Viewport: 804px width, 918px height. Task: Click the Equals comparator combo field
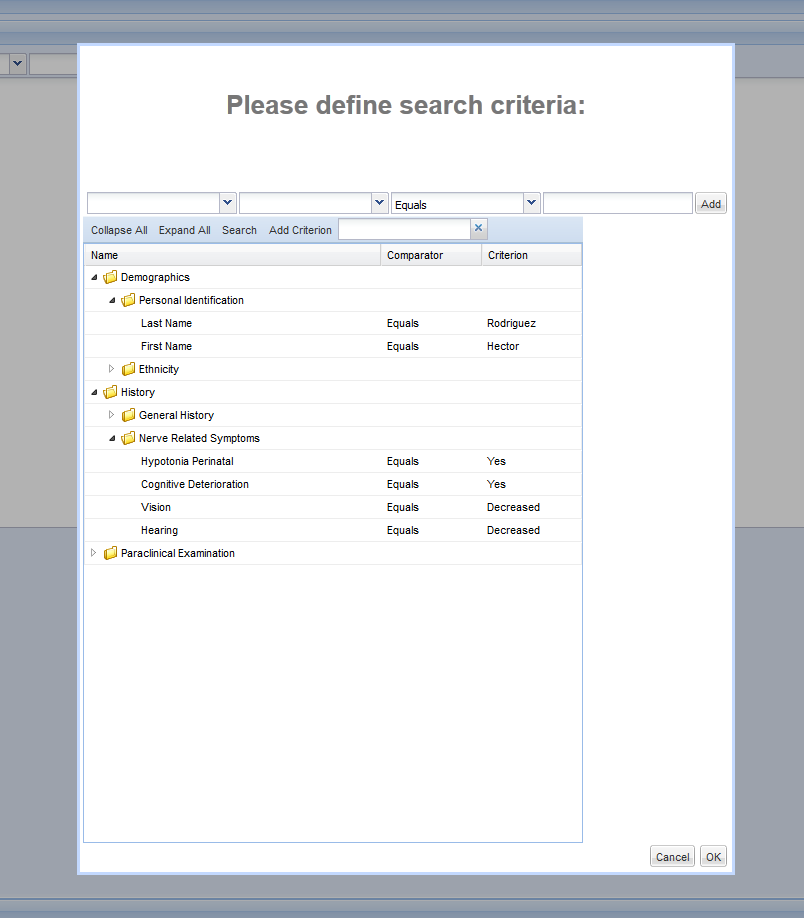pos(457,203)
